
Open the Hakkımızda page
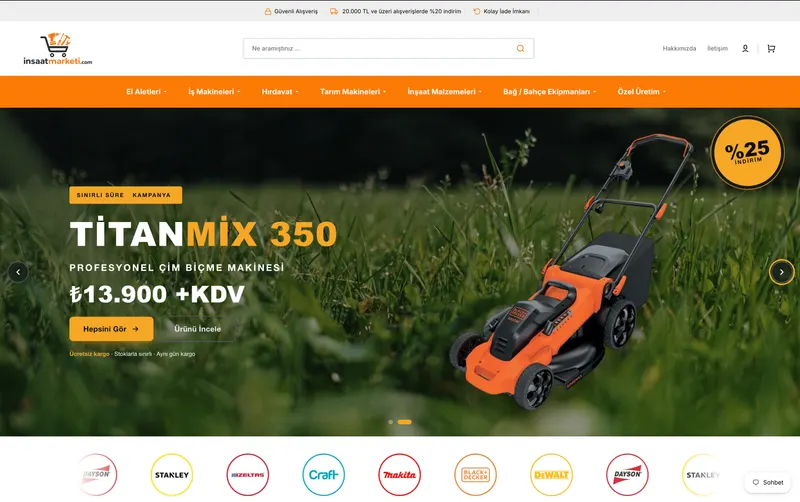pos(679,48)
